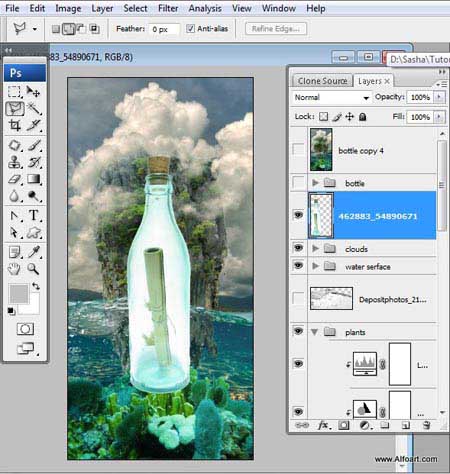Select the Zoom tool
This screenshot has width=450, height=474.
[33, 269]
